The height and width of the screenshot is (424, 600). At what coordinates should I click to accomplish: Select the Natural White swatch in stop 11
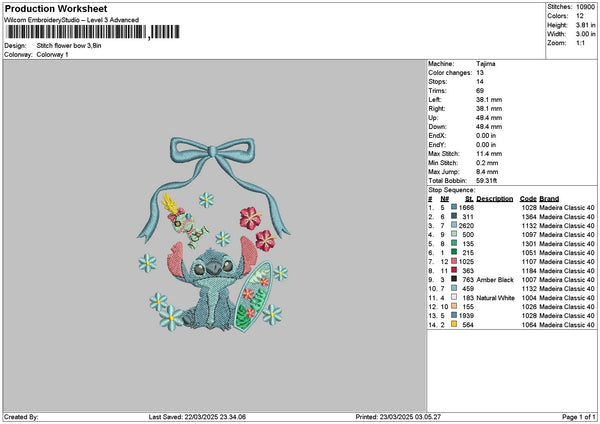pyautogui.click(x=454, y=297)
